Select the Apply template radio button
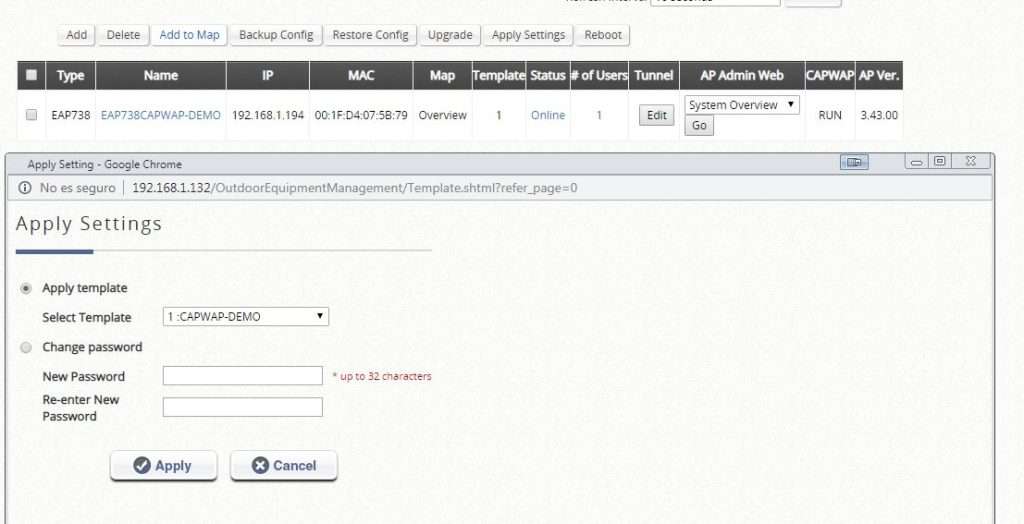This screenshot has height=524, width=1024. (x=26, y=288)
